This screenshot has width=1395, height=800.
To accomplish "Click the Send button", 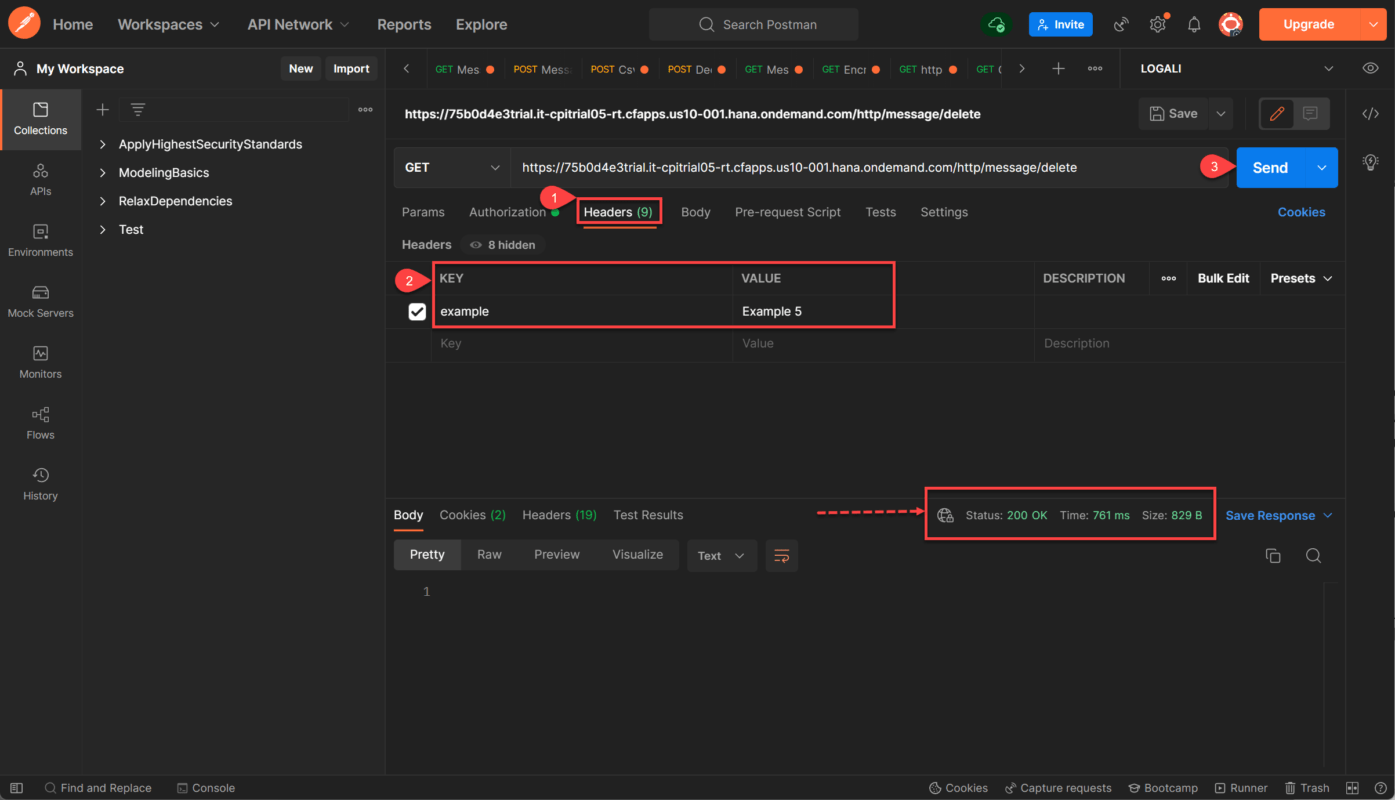I will pyautogui.click(x=1271, y=168).
